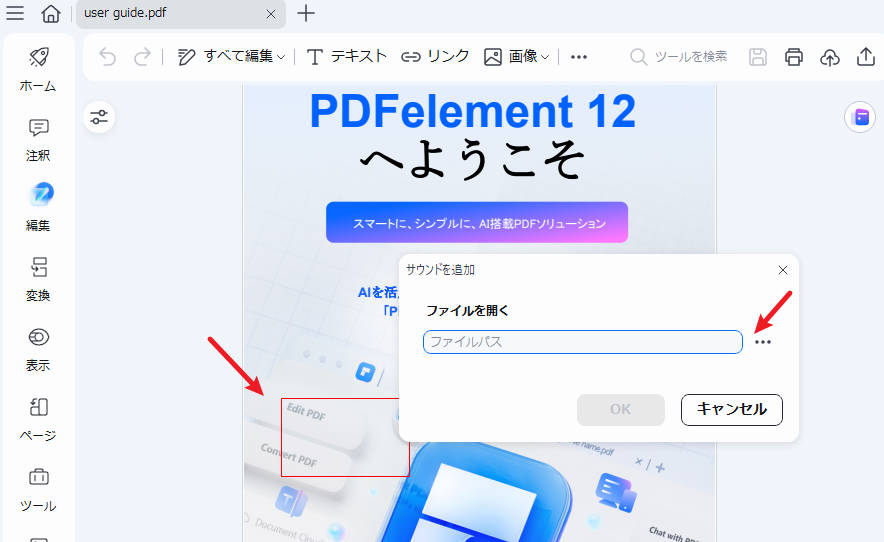Open the 変換 convert sidebar tool

pyautogui.click(x=38, y=280)
